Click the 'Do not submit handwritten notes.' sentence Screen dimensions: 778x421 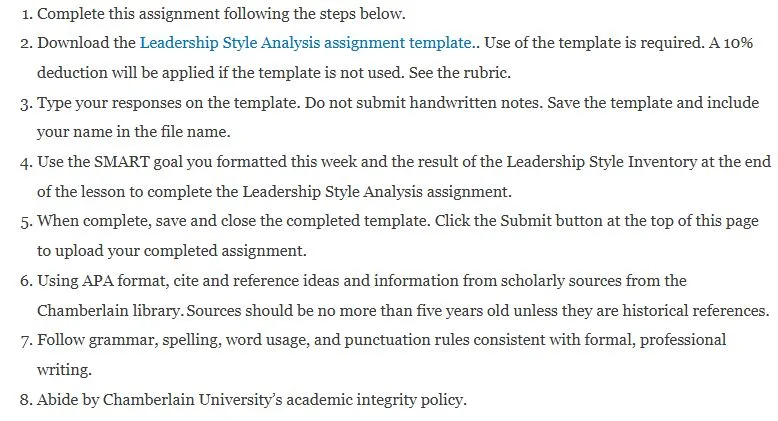(424, 102)
